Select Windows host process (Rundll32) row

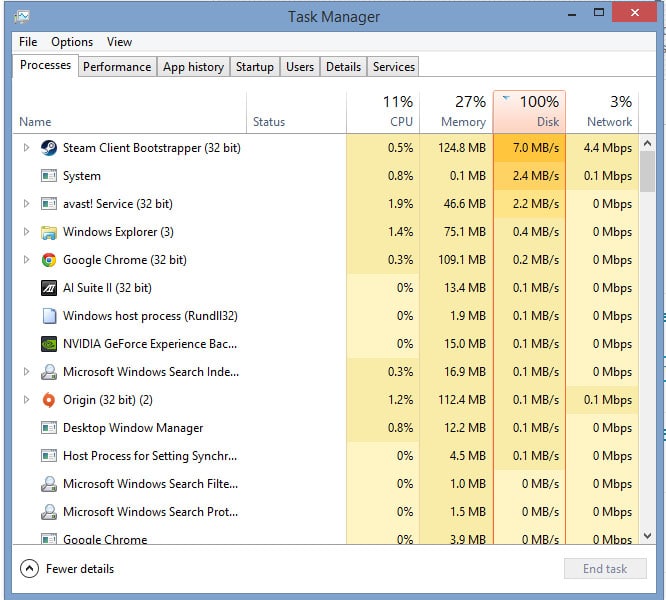pos(326,316)
